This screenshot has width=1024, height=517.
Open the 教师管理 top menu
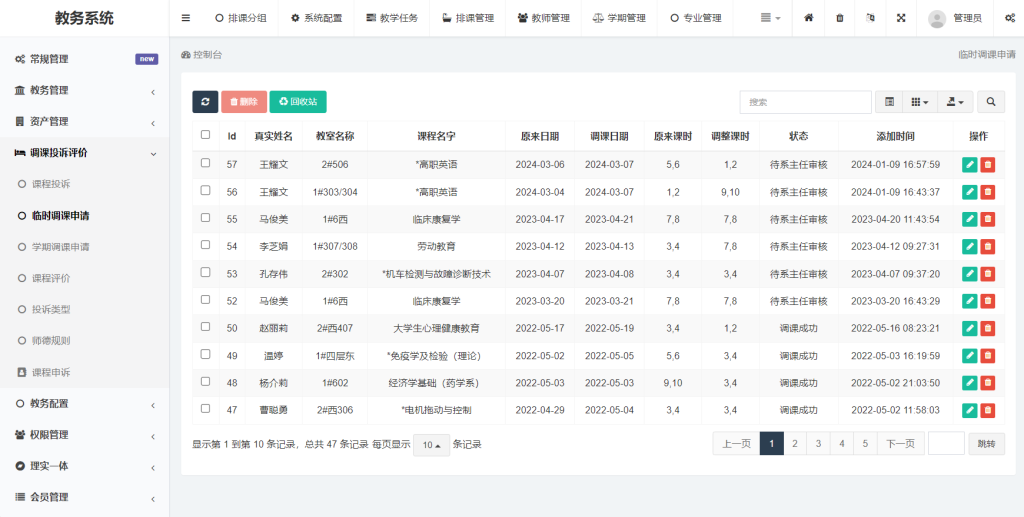[543, 18]
